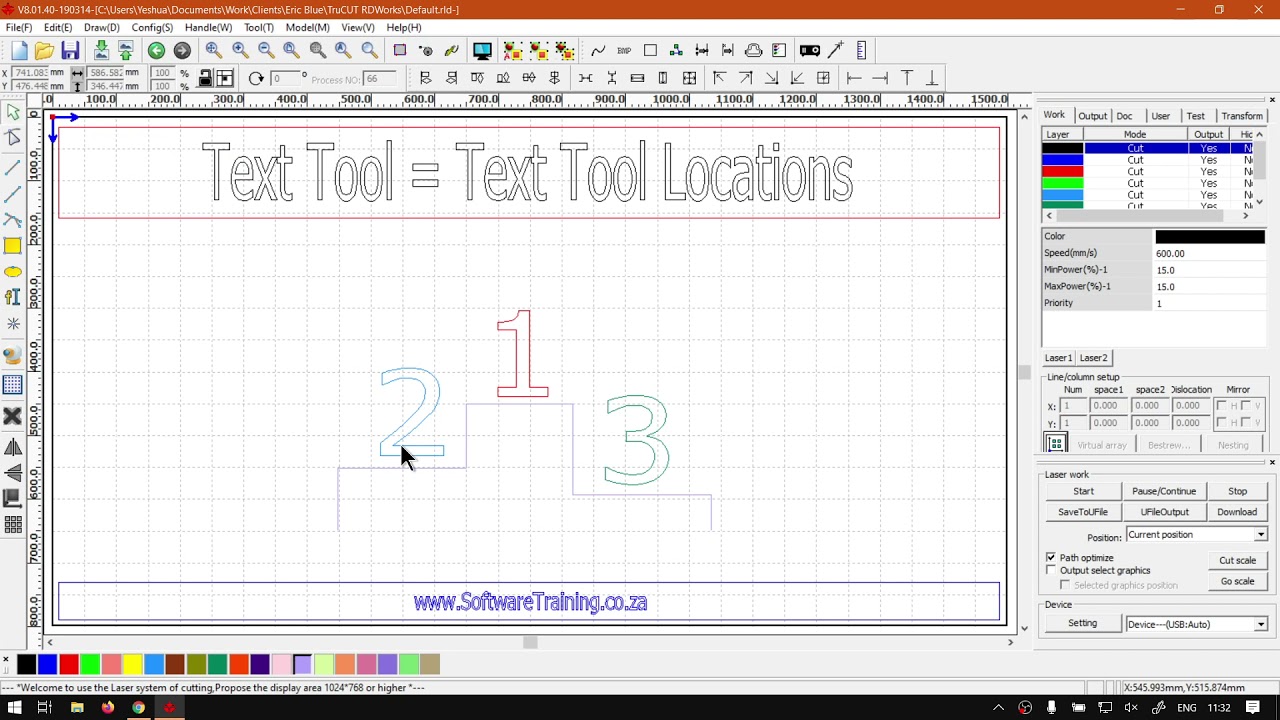
Task: Click the projector camera icon
Action: tap(810, 51)
